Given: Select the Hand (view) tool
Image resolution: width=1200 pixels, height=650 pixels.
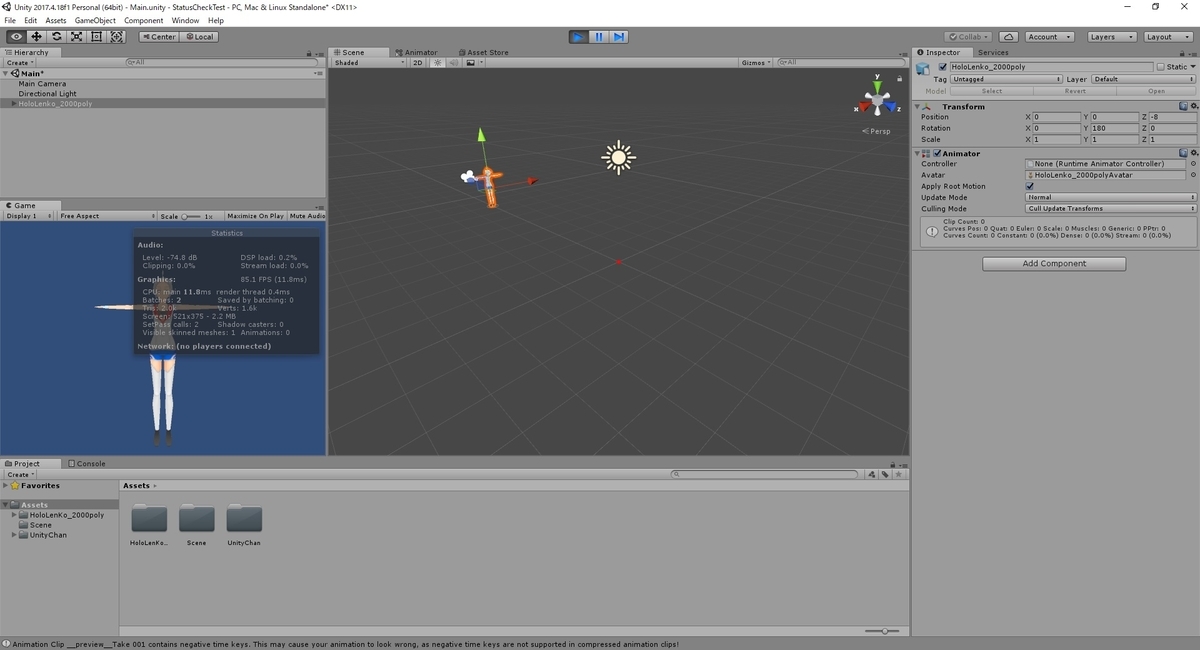Looking at the screenshot, I should pyautogui.click(x=16, y=37).
